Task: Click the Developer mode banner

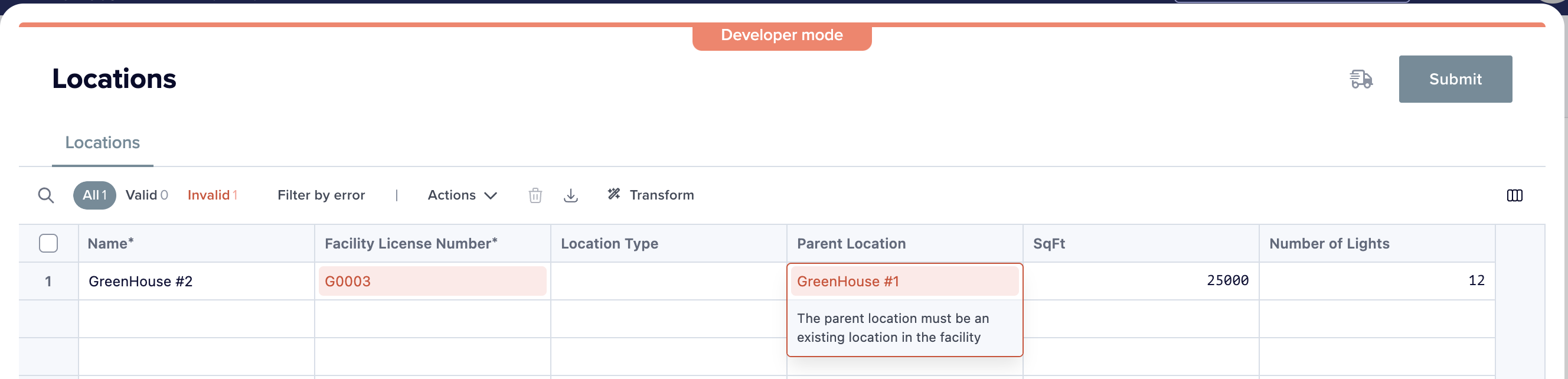Action: (x=782, y=35)
